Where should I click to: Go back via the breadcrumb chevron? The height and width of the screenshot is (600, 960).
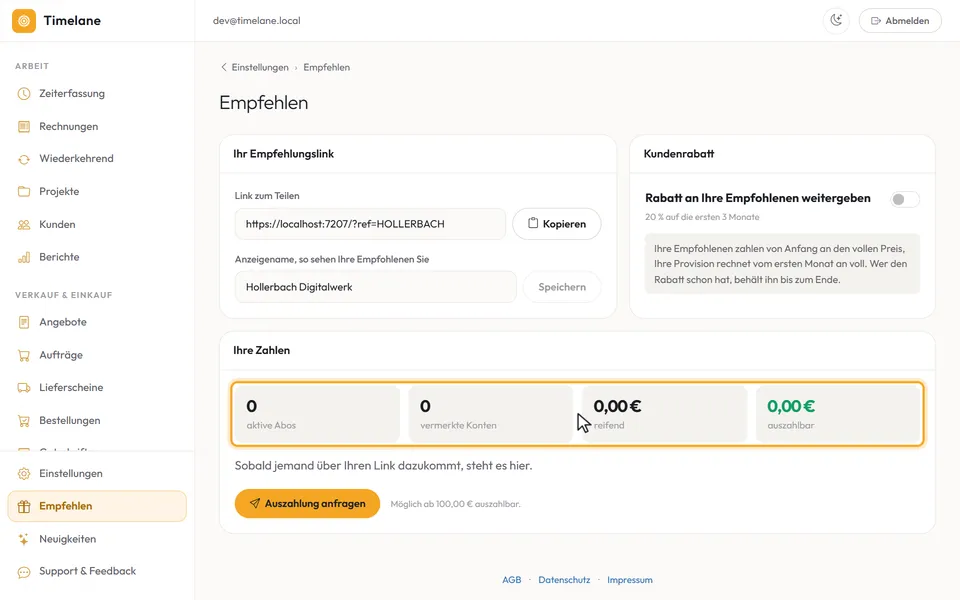223,67
